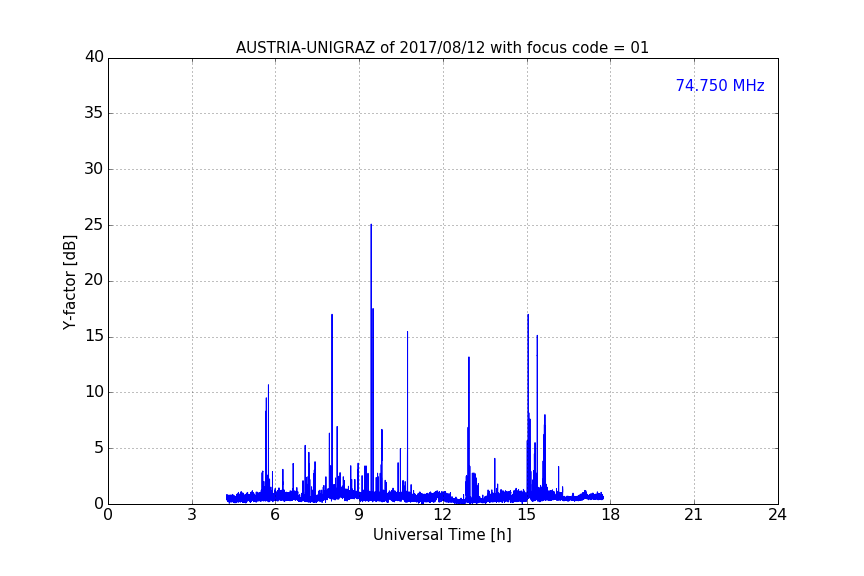864x576 pixels.
Task: Click the 'Y-factor [dB]' axis label
Action: coord(69,282)
